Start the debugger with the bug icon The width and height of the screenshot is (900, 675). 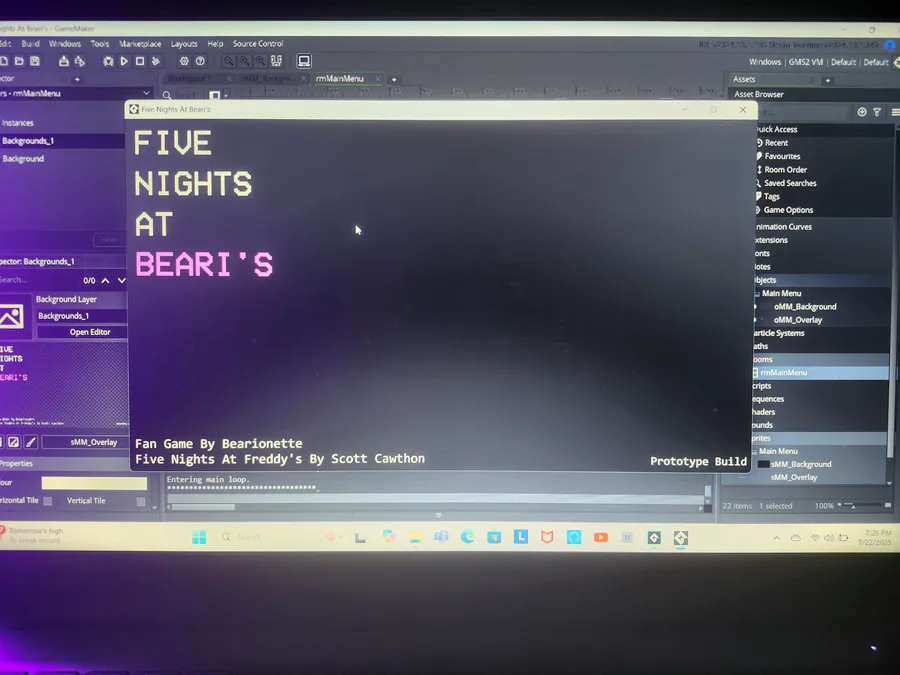point(108,61)
